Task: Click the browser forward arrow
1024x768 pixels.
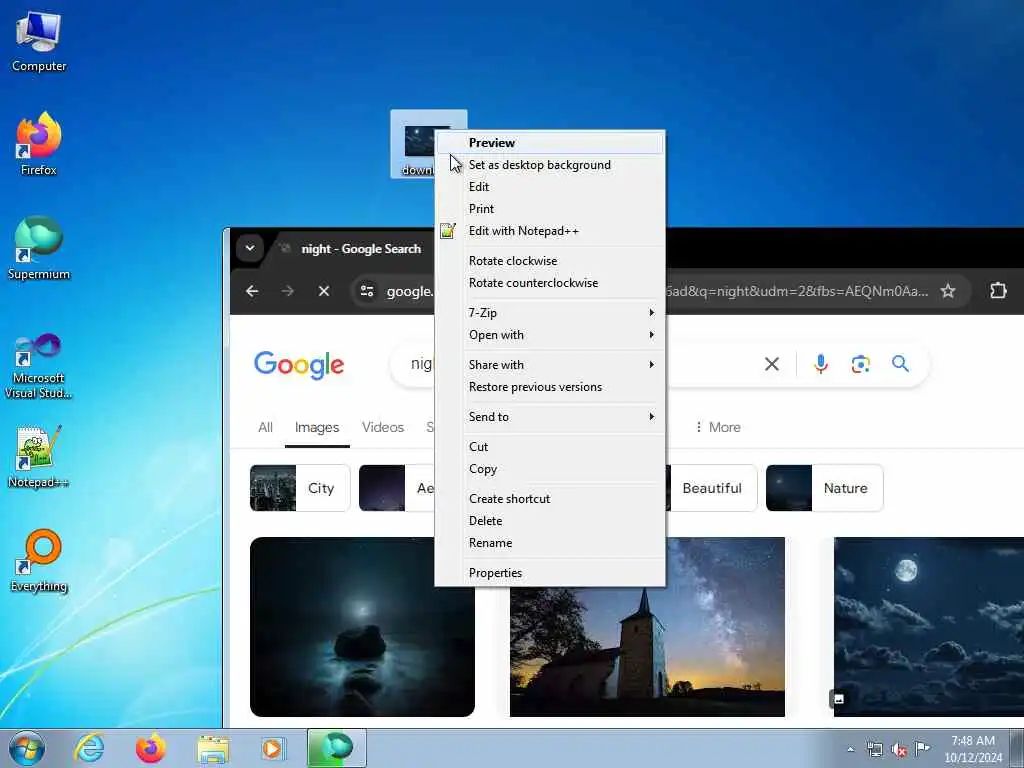Action: pos(287,291)
